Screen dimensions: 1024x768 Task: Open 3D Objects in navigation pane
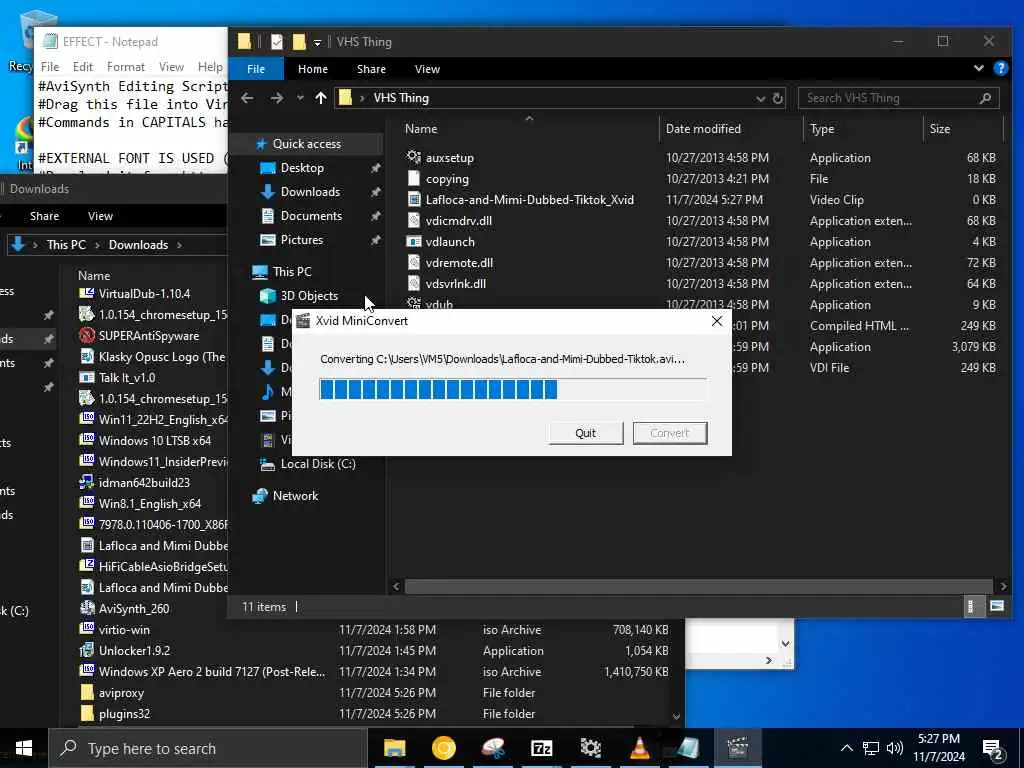click(x=309, y=295)
